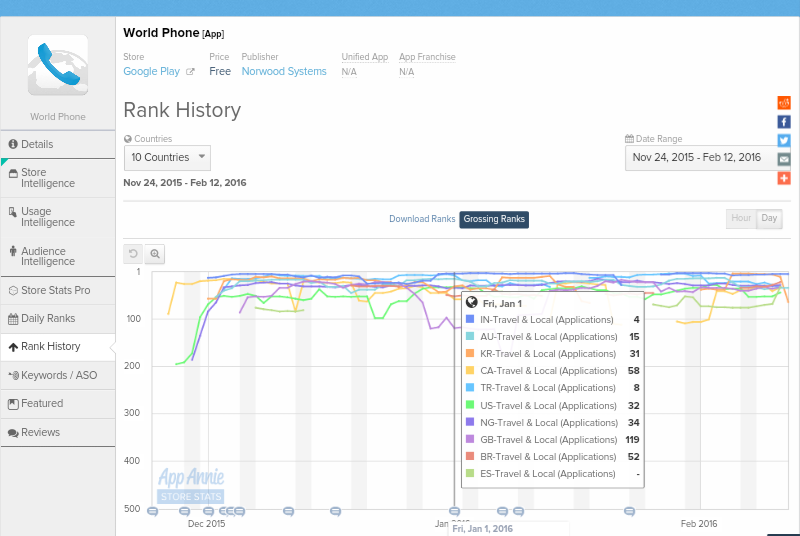Click the Featured bookmark icon
The image size is (800, 536).
(x=13, y=404)
